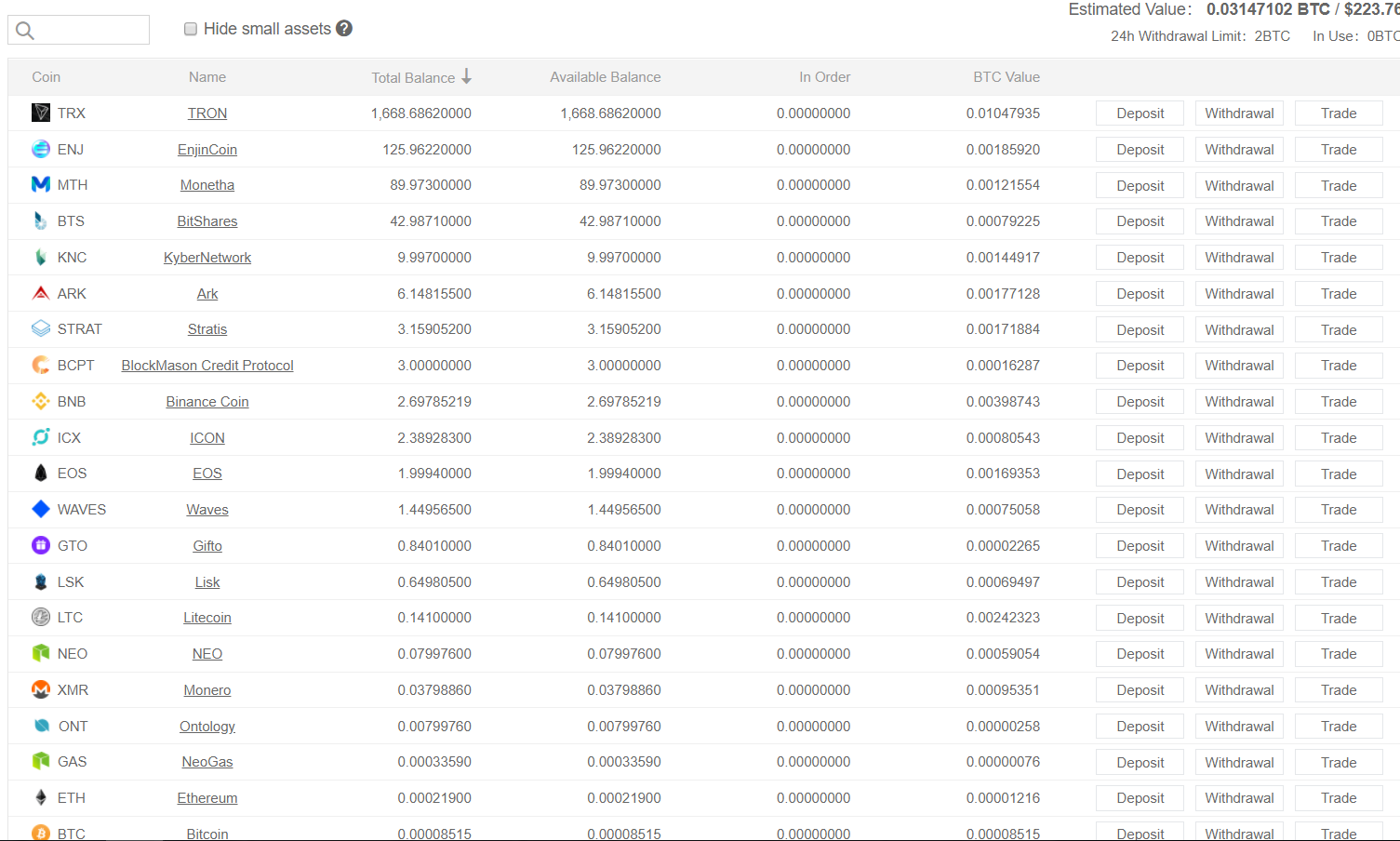Click the ICX ICON logo icon
The width and height of the screenshot is (1400, 841).
(x=41, y=437)
